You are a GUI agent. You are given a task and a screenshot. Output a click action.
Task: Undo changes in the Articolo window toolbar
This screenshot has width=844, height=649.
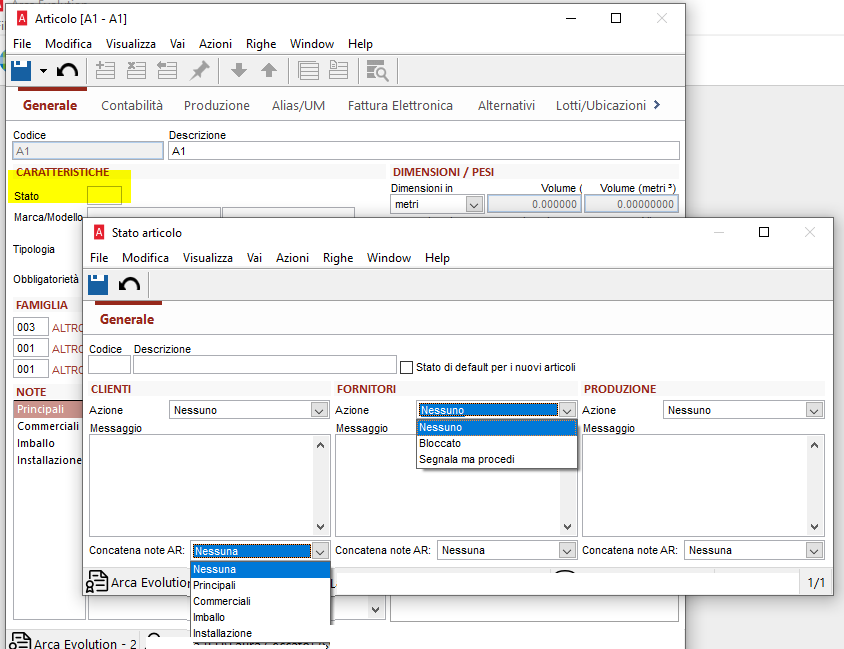click(x=67, y=70)
